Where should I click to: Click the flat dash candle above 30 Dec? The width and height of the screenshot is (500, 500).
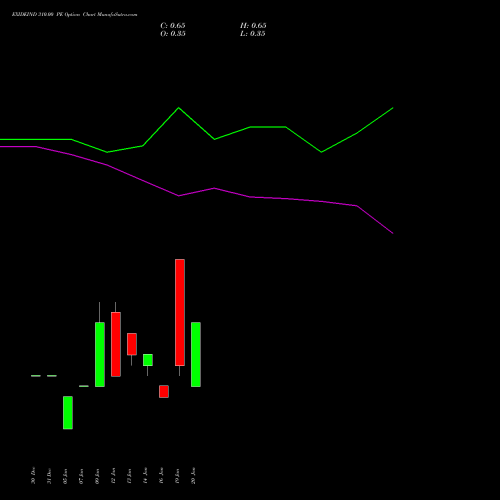[x=36, y=376]
